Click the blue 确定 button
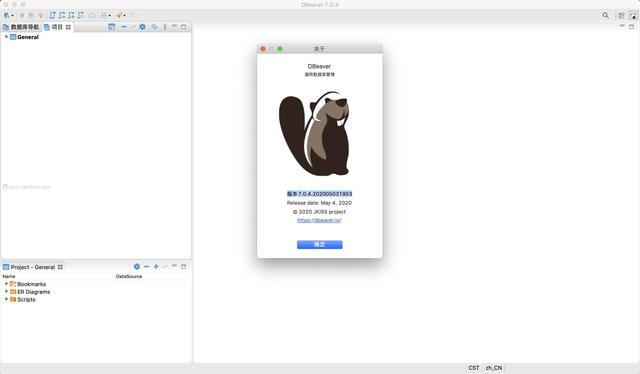The width and height of the screenshot is (640, 374). 320,245
